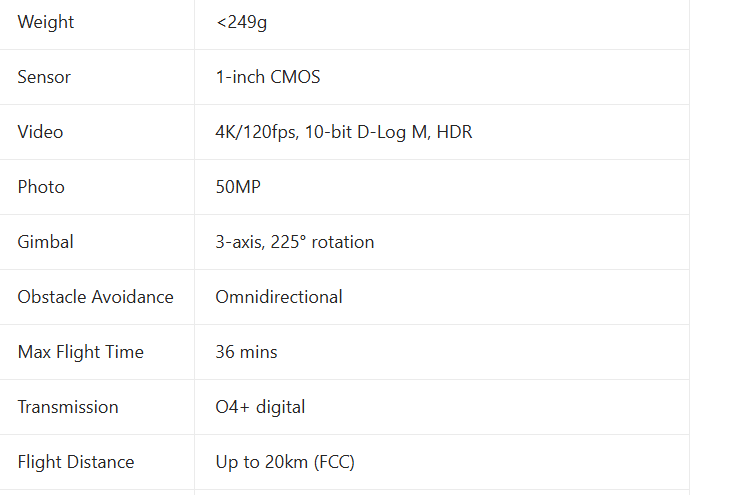Click the Gimbal row label
Viewport: 740px width, 495px height.
pos(45,242)
